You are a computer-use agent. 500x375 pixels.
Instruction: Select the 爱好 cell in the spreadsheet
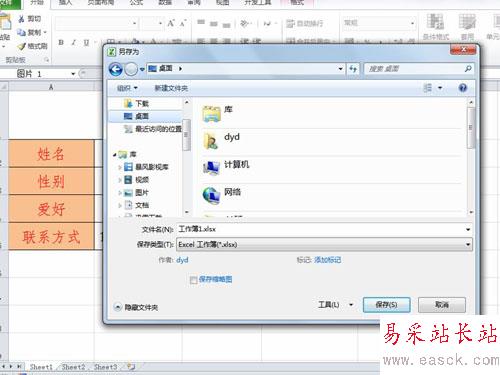(51, 209)
